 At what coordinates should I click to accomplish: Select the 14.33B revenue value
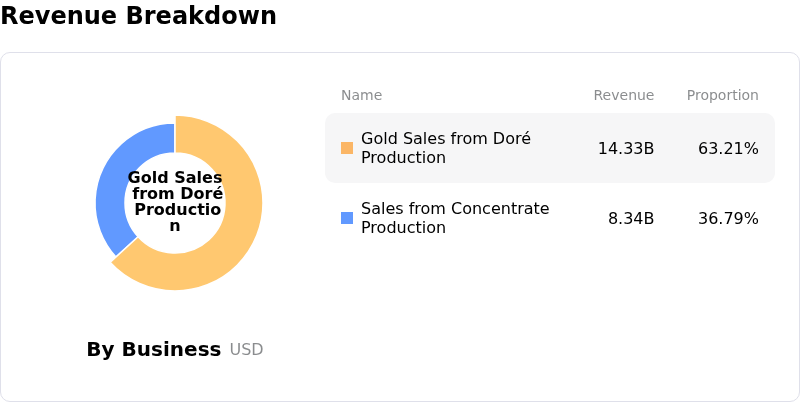point(626,148)
